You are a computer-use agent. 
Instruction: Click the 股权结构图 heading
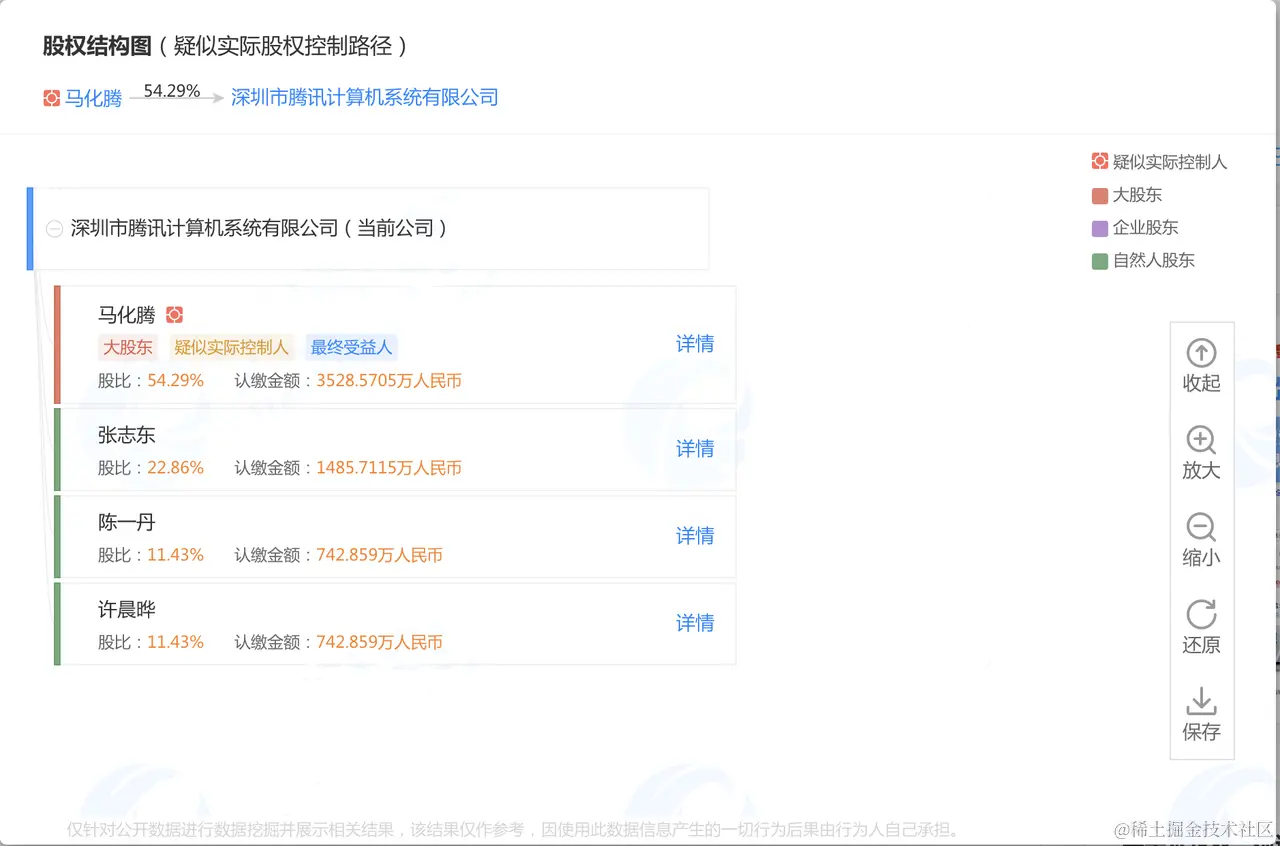click(97, 45)
